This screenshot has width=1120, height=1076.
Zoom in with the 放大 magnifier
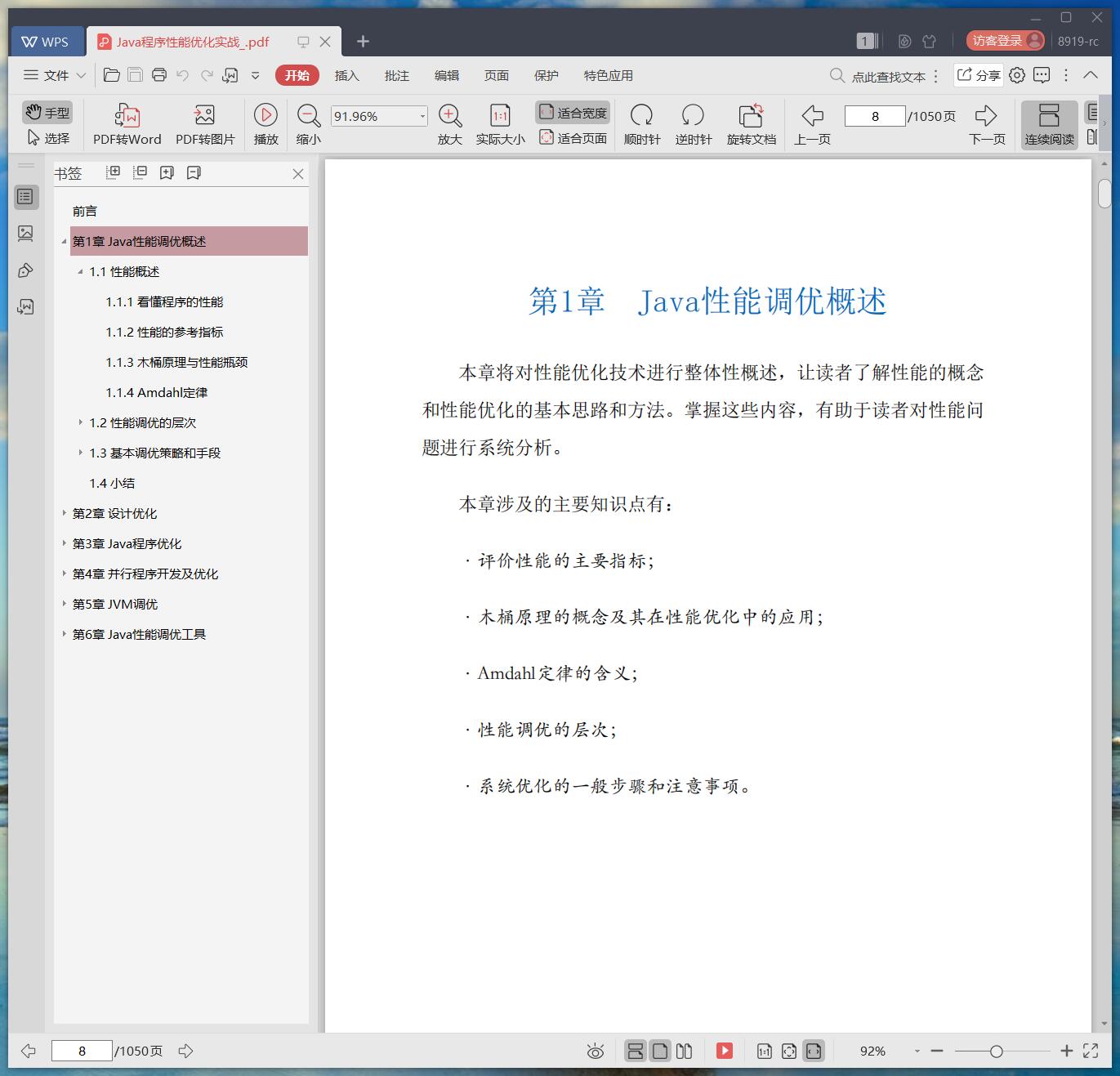point(450,124)
